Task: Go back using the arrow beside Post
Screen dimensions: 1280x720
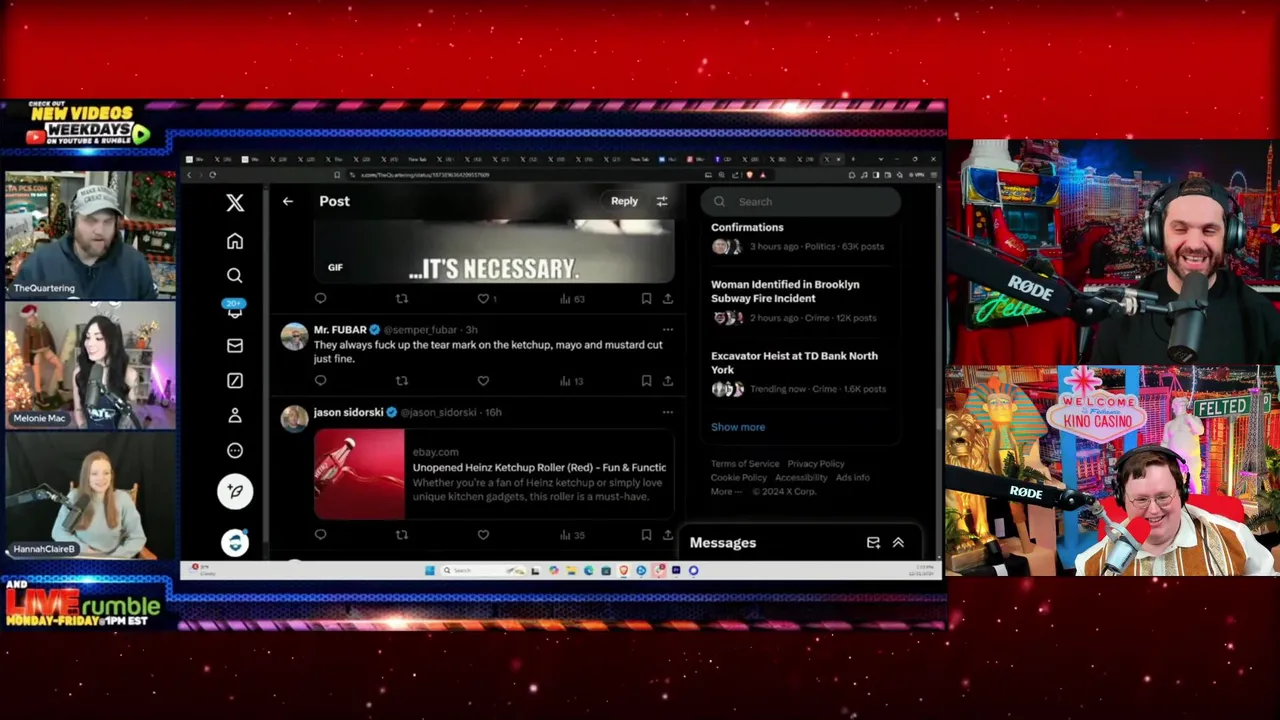Action: [x=287, y=201]
